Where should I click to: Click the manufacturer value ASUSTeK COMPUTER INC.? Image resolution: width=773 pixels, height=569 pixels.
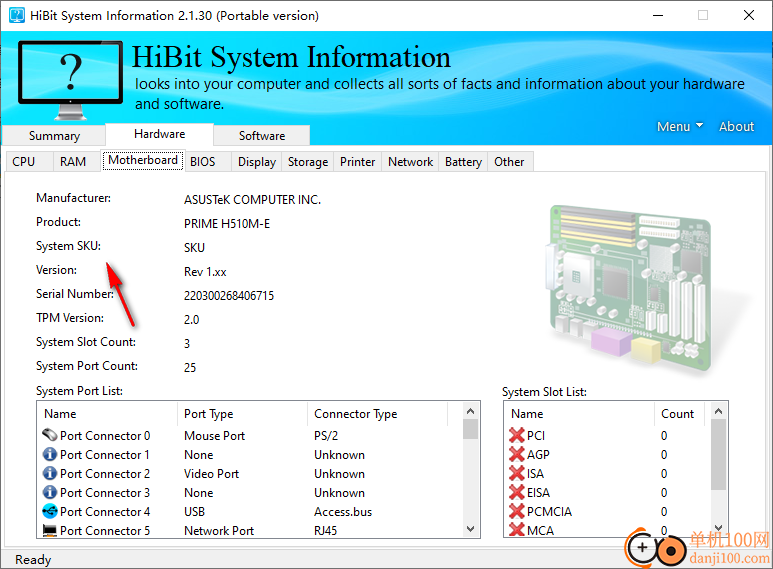pyautogui.click(x=252, y=200)
